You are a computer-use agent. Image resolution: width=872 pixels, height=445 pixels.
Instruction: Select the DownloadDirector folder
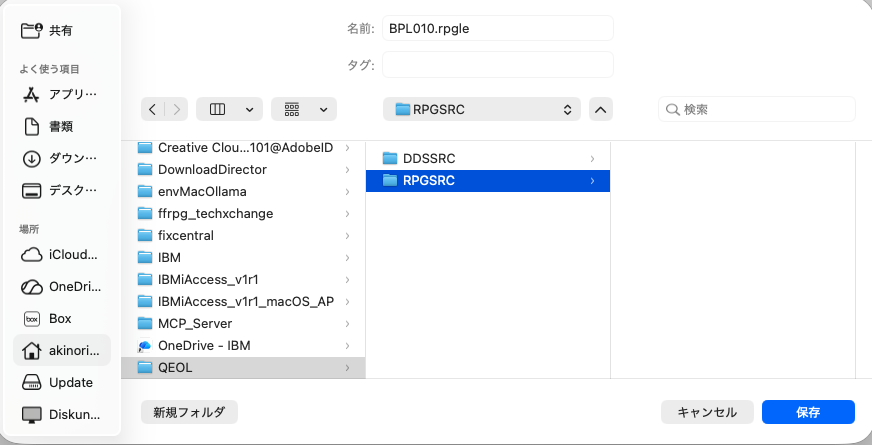point(243,170)
